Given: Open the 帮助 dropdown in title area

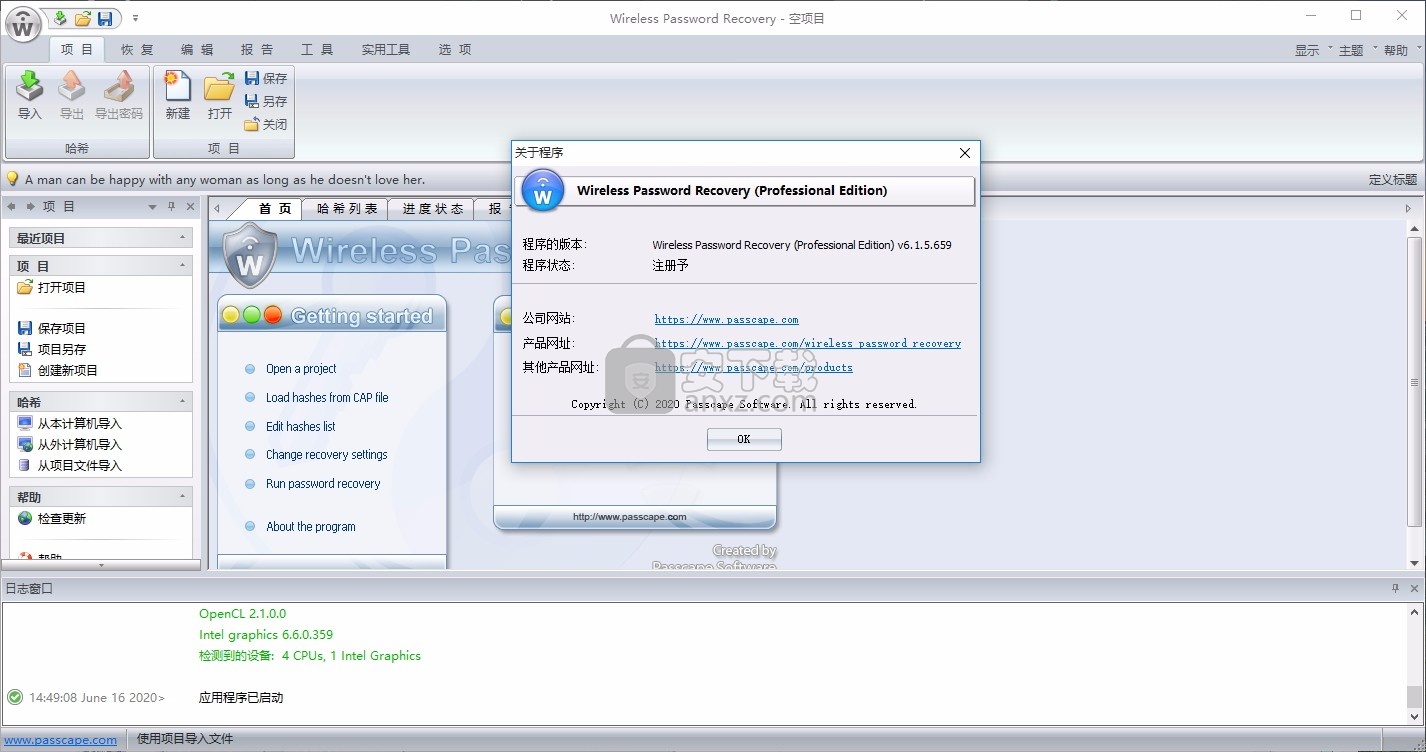Looking at the screenshot, I should 1402,50.
